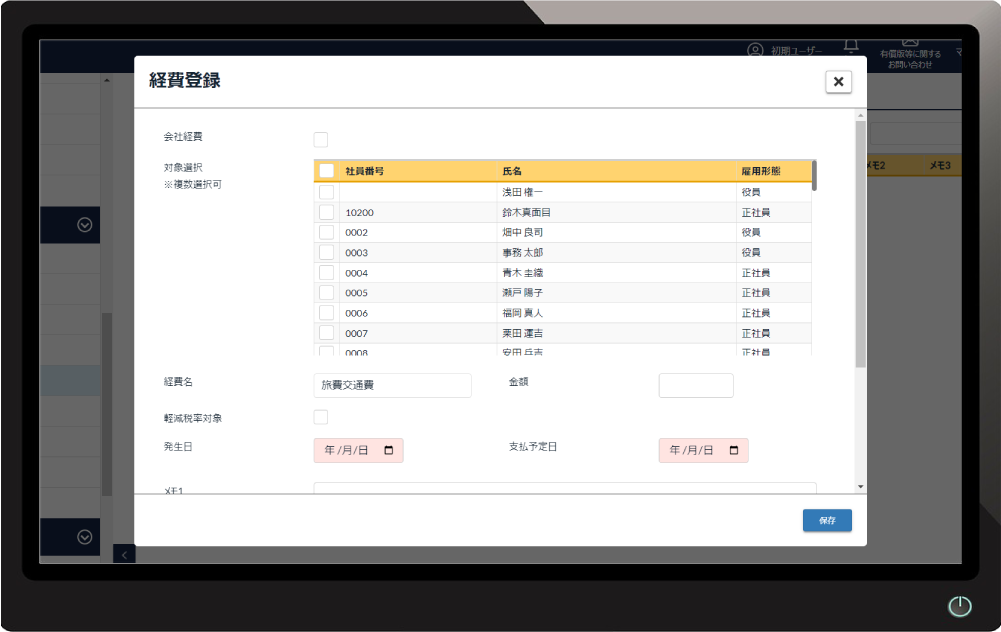Select the checkbox for 青木 圭織
Viewport: 1001px width, 632px height.
click(x=326, y=272)
